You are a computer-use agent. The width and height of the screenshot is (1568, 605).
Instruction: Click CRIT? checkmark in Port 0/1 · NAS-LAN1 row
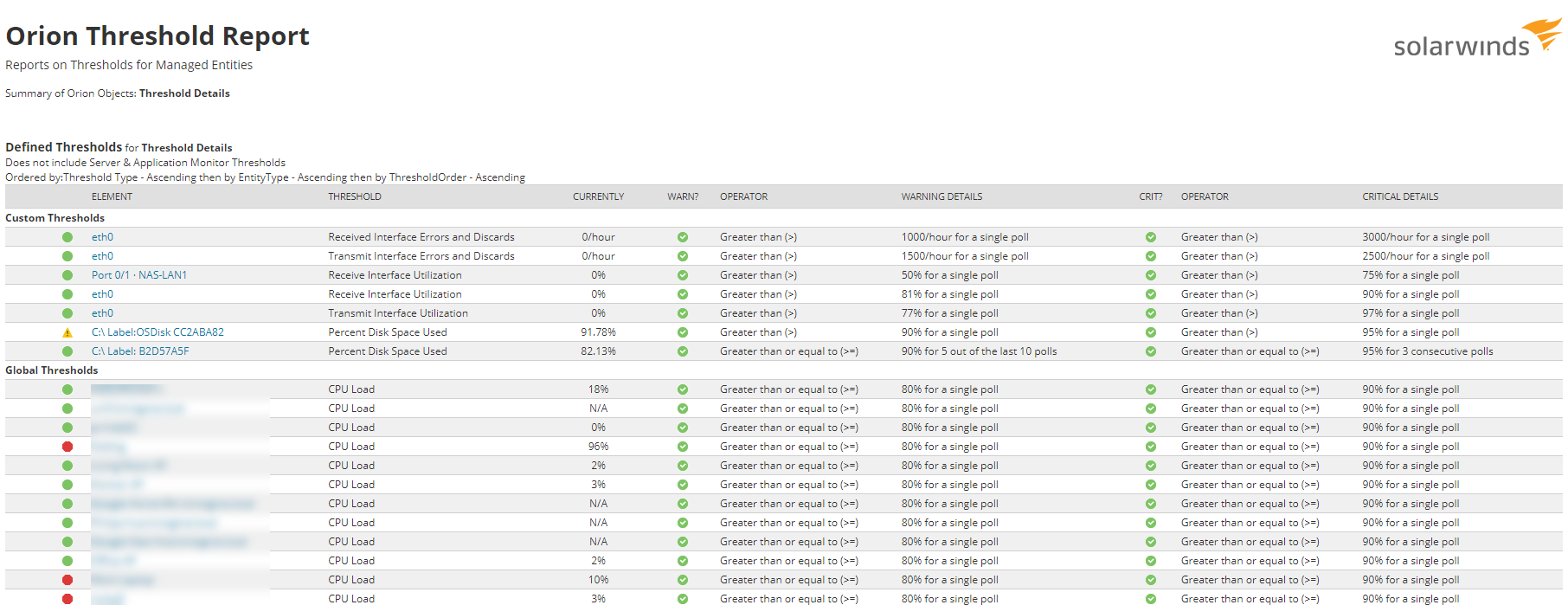tap(1151, 275)
